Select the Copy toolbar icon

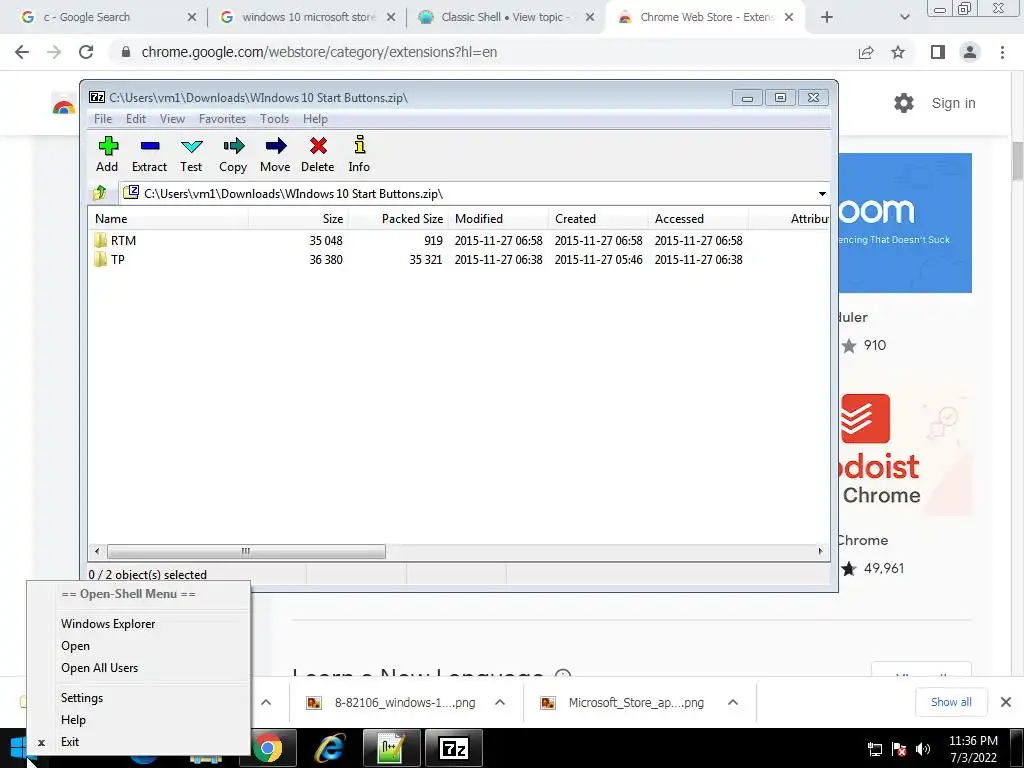tap(233, 146)
